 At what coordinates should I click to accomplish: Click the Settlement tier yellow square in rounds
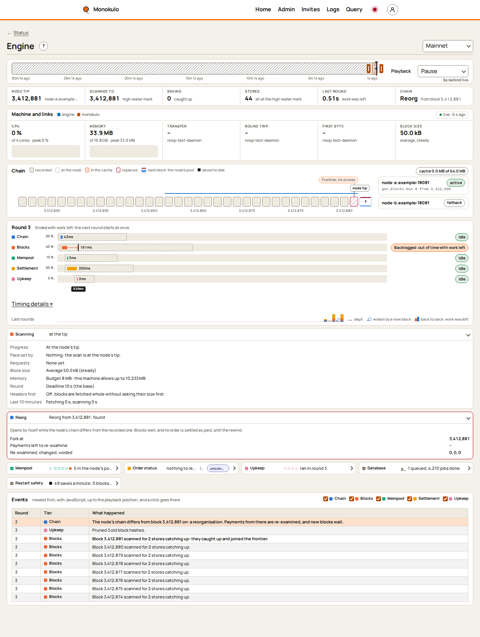[13, 269]
